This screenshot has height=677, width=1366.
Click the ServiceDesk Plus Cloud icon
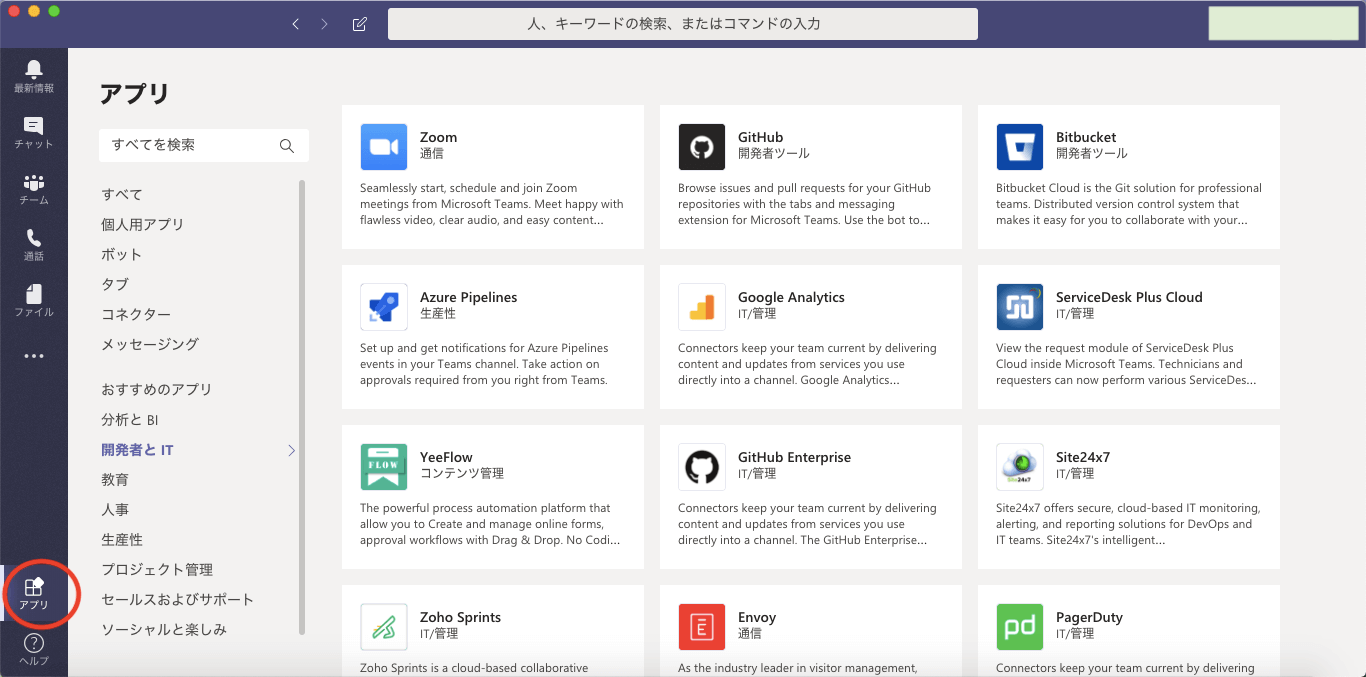pyautogui.click(x=1020, y=307)
